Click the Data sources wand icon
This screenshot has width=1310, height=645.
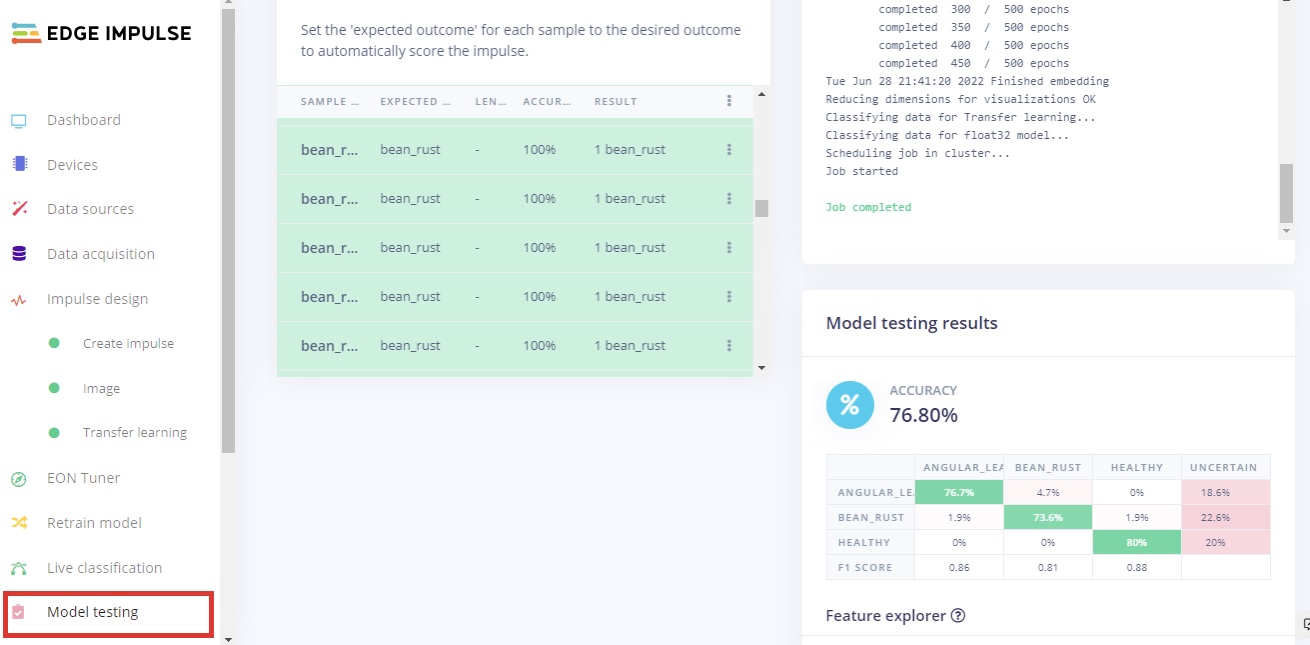[19, 209]
